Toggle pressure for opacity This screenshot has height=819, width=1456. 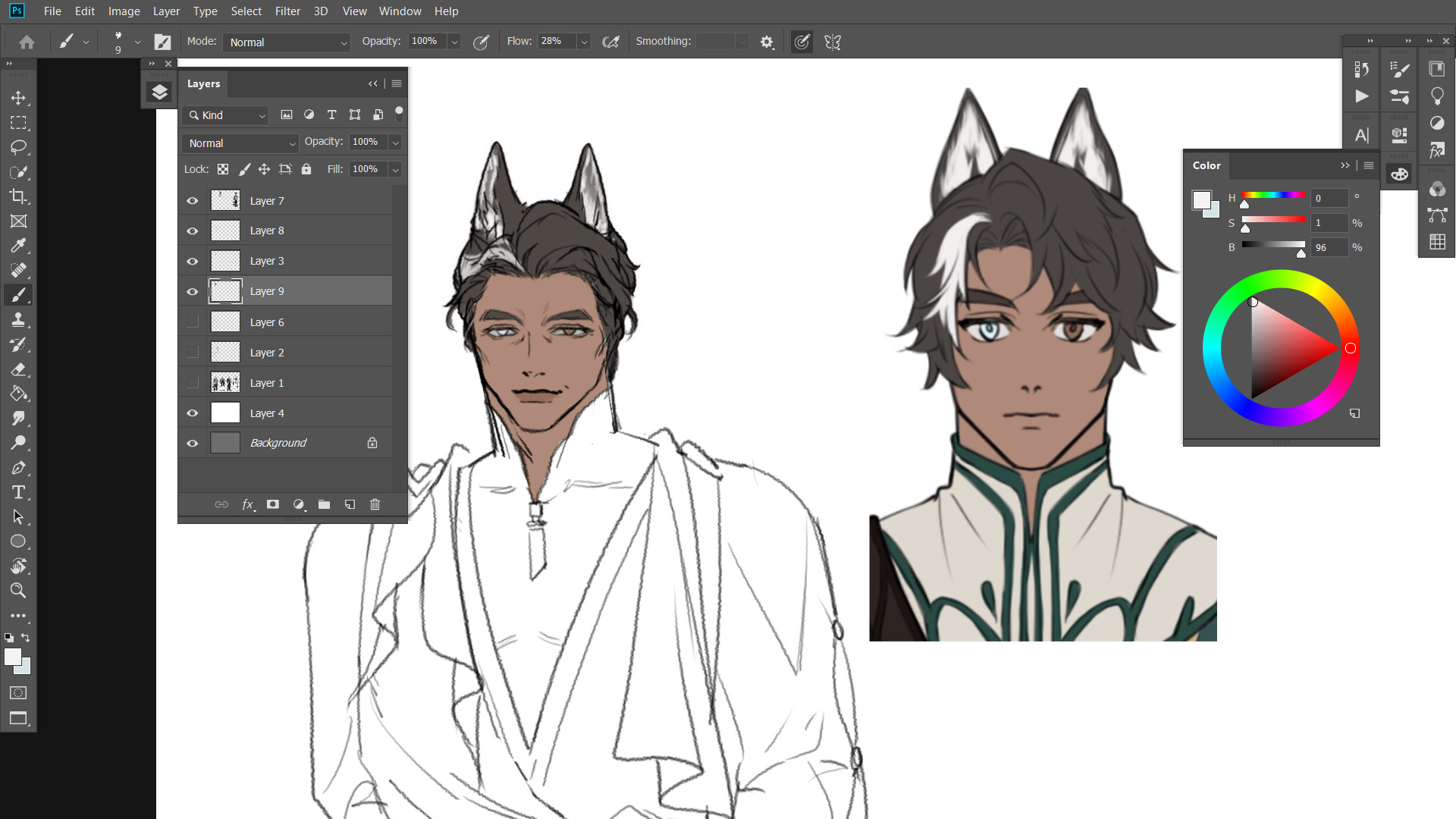481,42
